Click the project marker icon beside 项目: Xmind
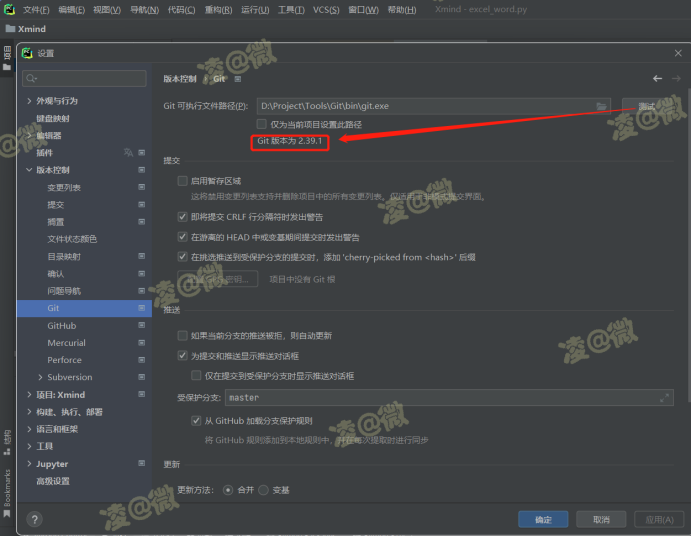This screenshot has height=536, width=692. (x=142, y=394)
